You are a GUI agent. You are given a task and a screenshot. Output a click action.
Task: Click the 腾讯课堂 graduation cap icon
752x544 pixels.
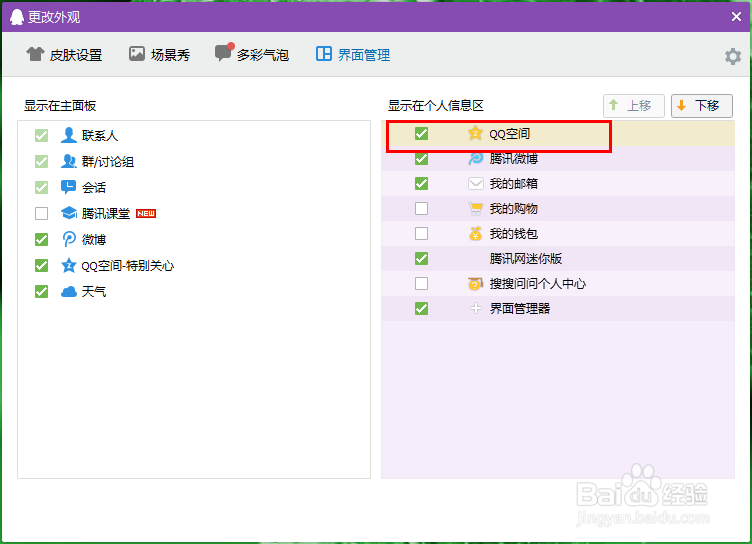(x=69, y=213)
